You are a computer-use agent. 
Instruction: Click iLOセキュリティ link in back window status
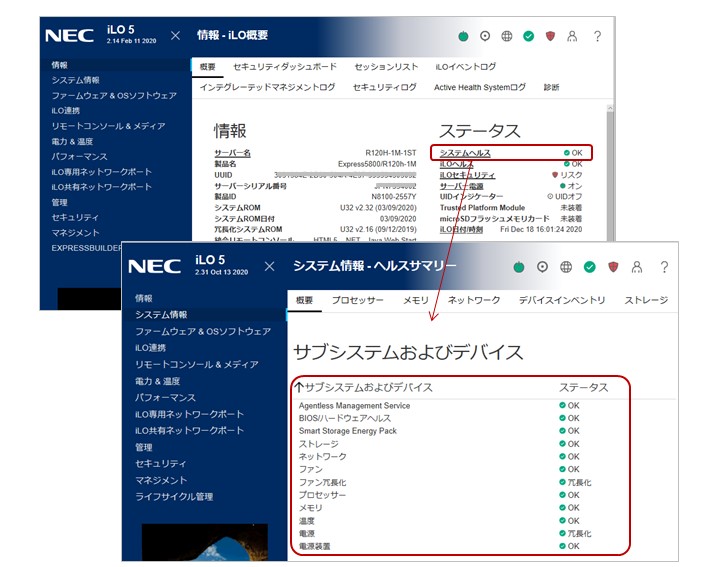click(x=467, y=175)
